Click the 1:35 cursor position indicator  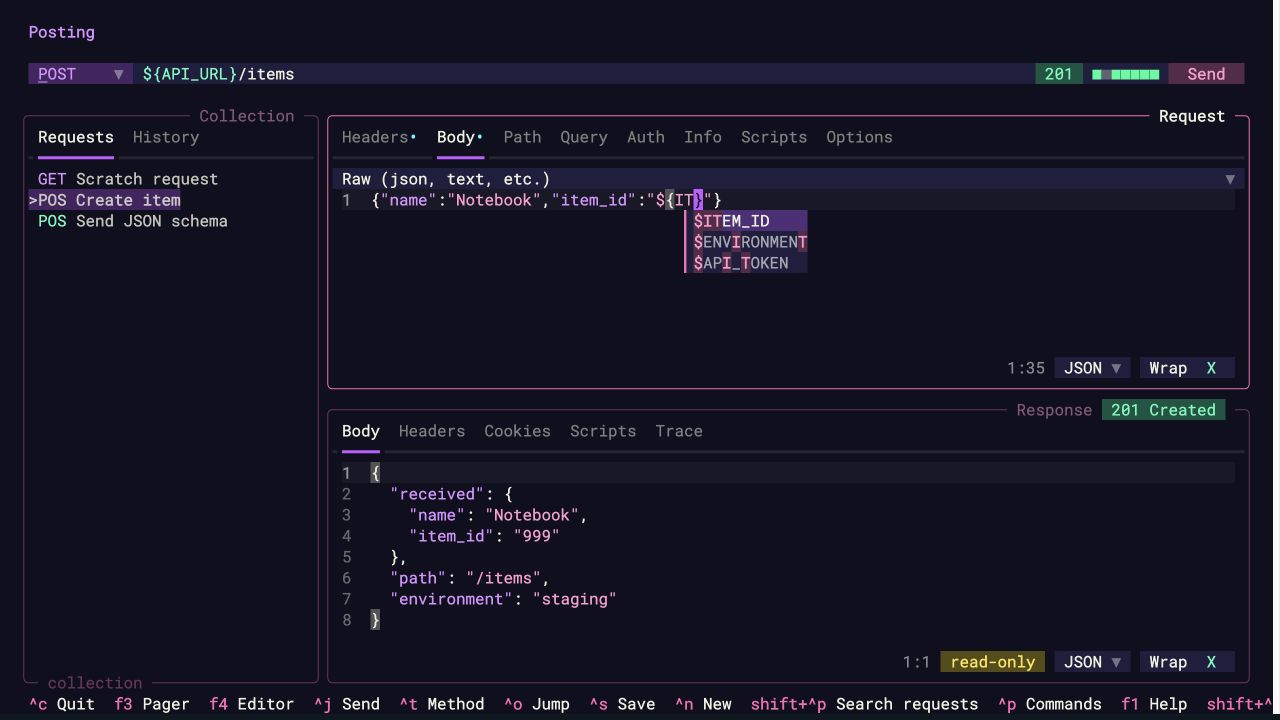click(x=1026, y=368)
